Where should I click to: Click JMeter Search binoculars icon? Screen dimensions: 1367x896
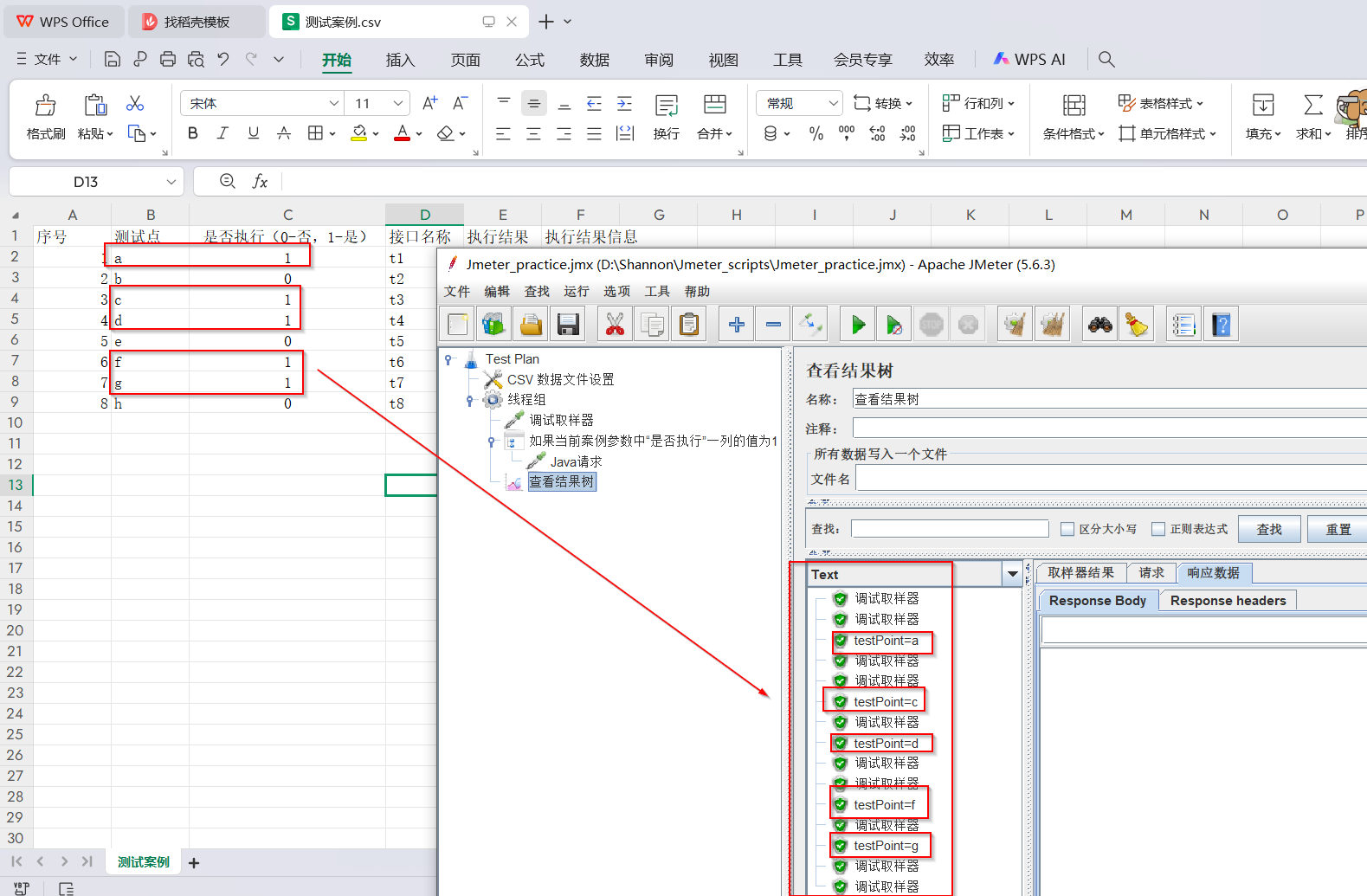1099,325
